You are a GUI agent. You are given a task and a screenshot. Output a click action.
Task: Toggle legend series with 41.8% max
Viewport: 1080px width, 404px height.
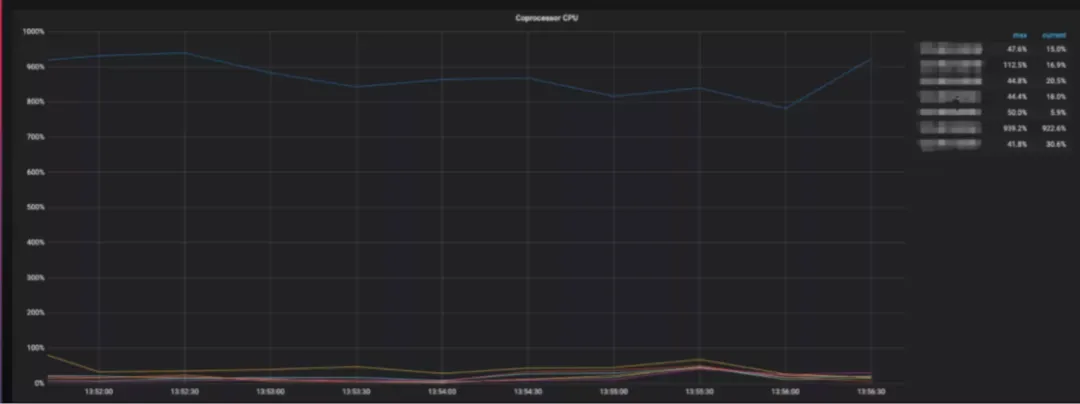point(949,145)
